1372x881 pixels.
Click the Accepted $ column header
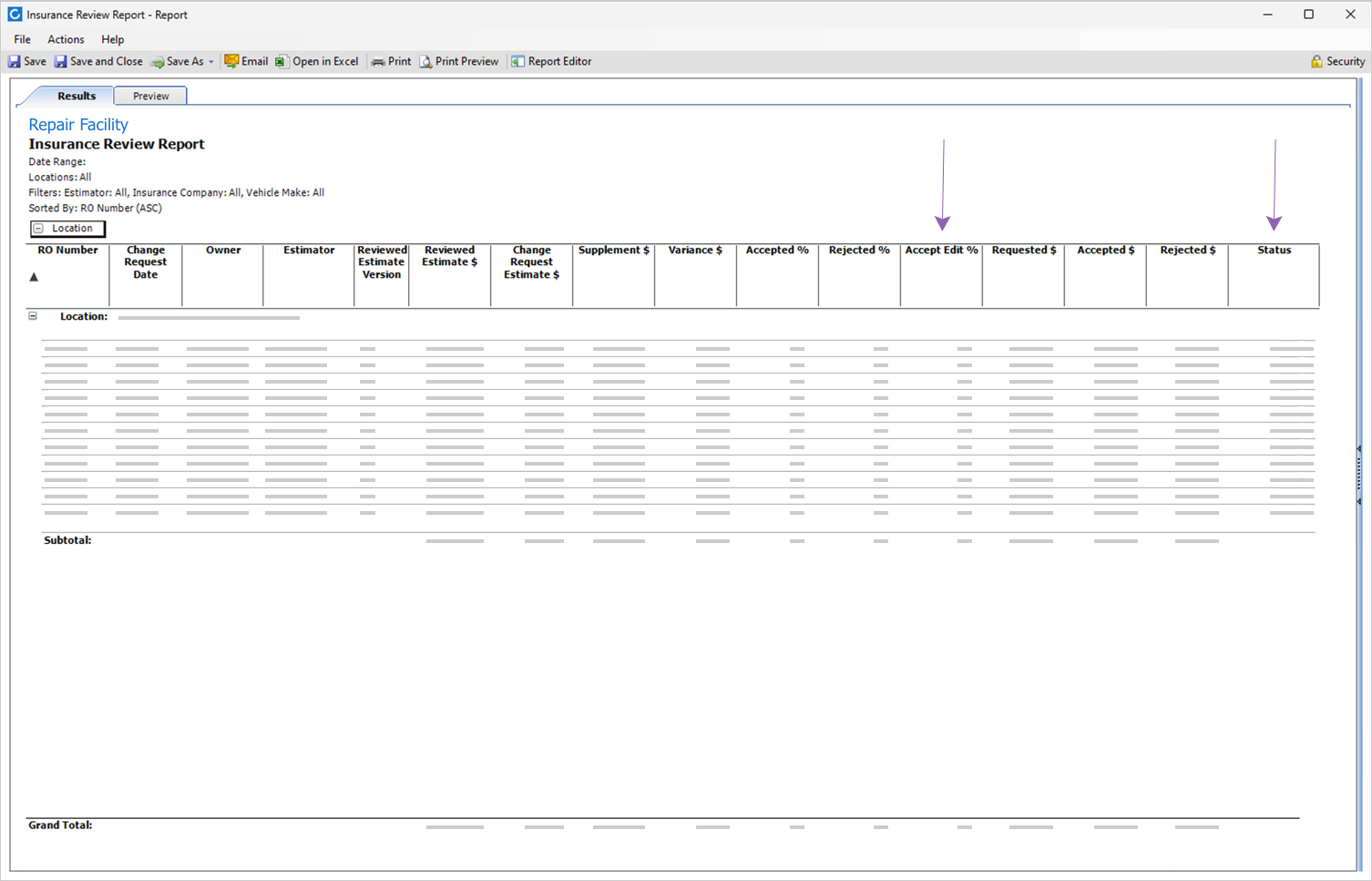click(1106, 250)
